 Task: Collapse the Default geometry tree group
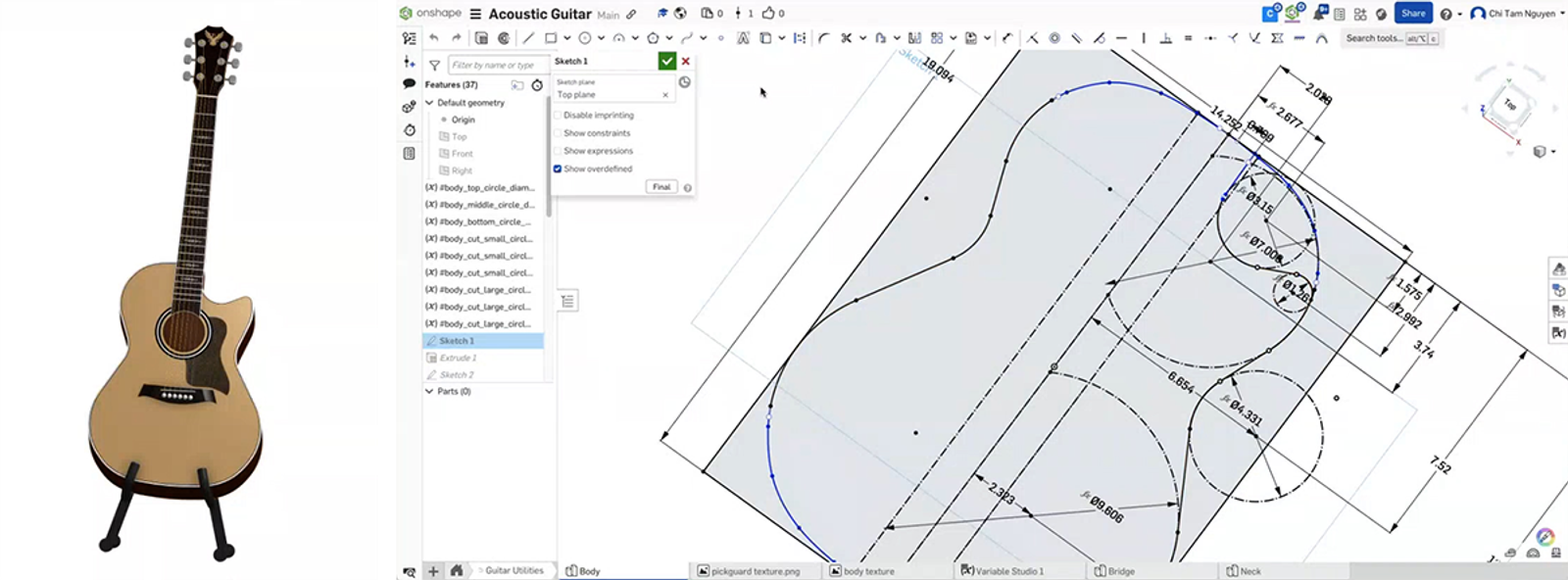point(429,103)
